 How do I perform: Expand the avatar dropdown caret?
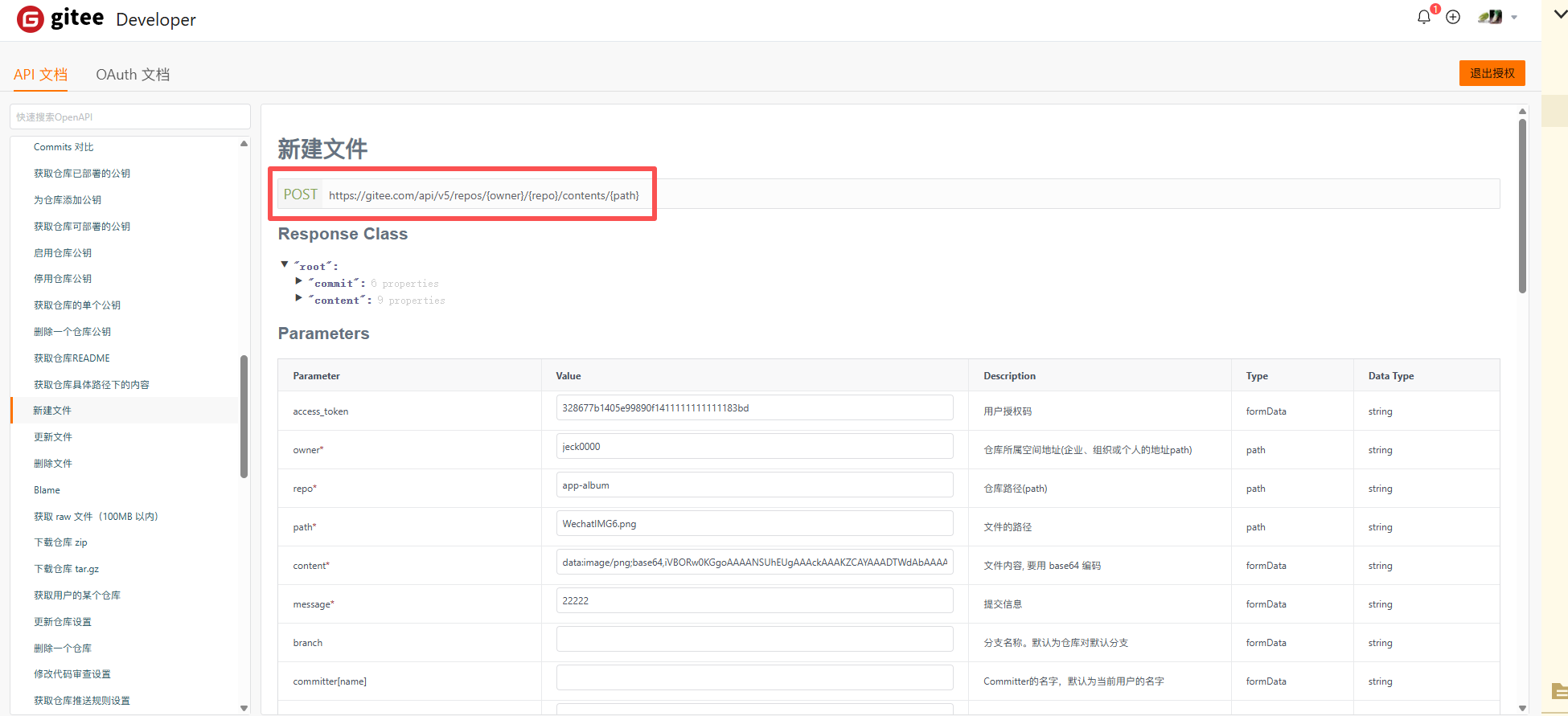click(1514, 18)
